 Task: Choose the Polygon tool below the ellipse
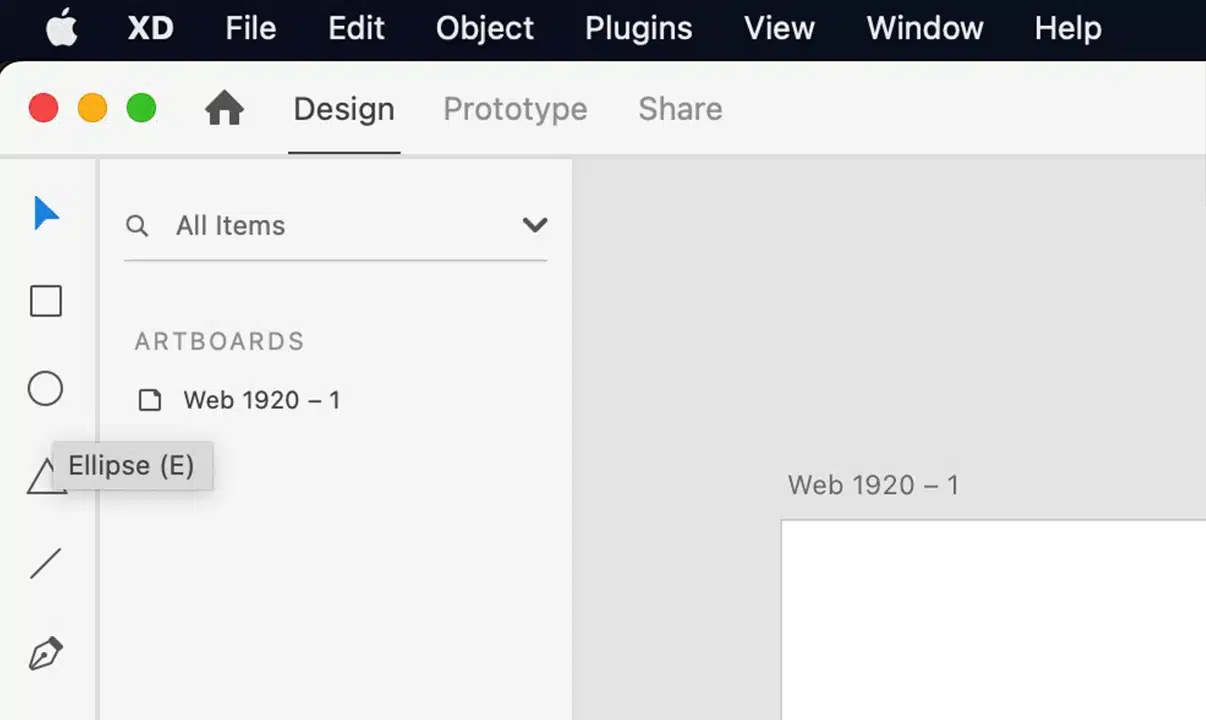(x=45, y=477)
